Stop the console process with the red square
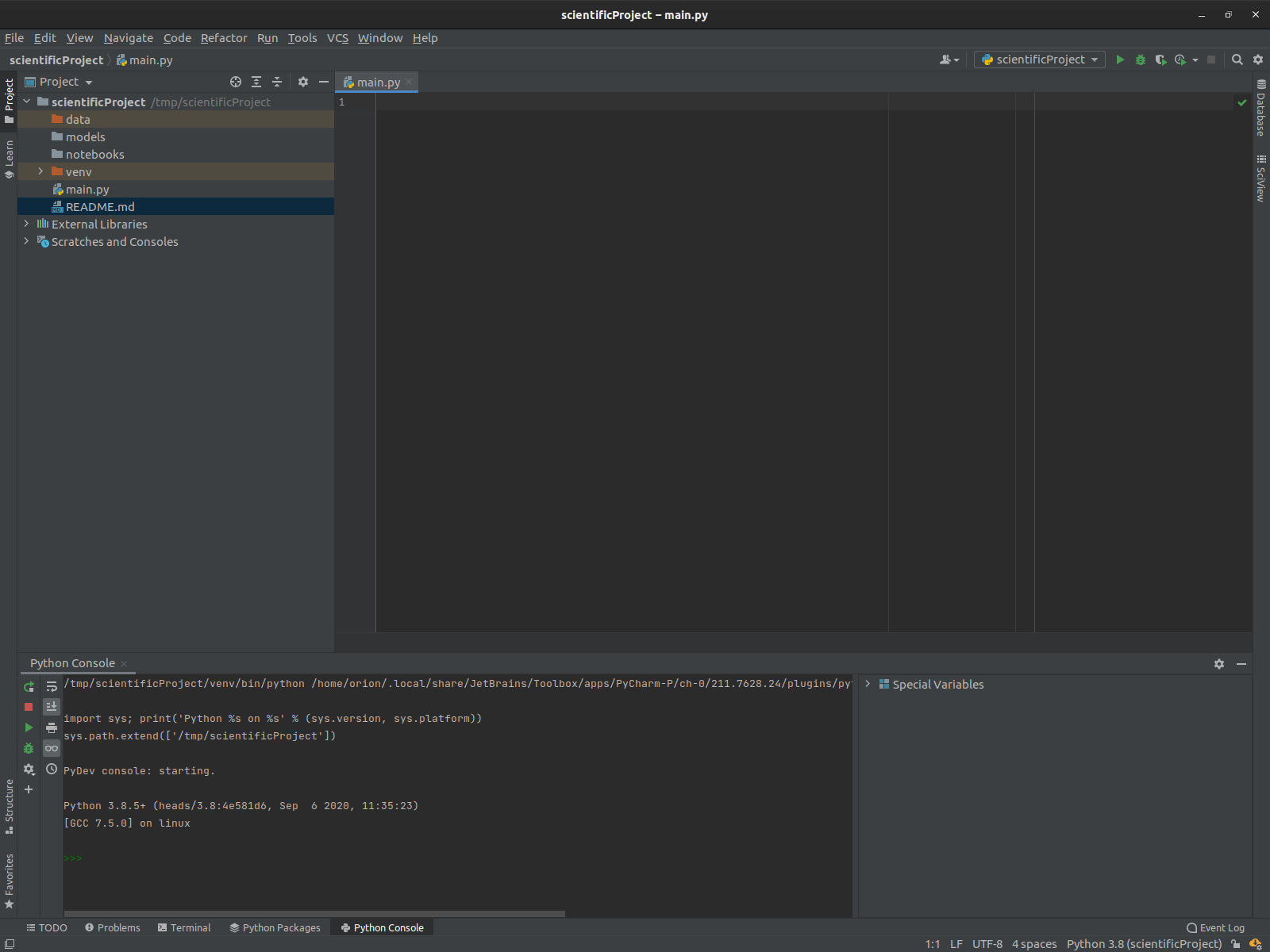The height and width of the screenshot is (952, 1270). (29, 706)
